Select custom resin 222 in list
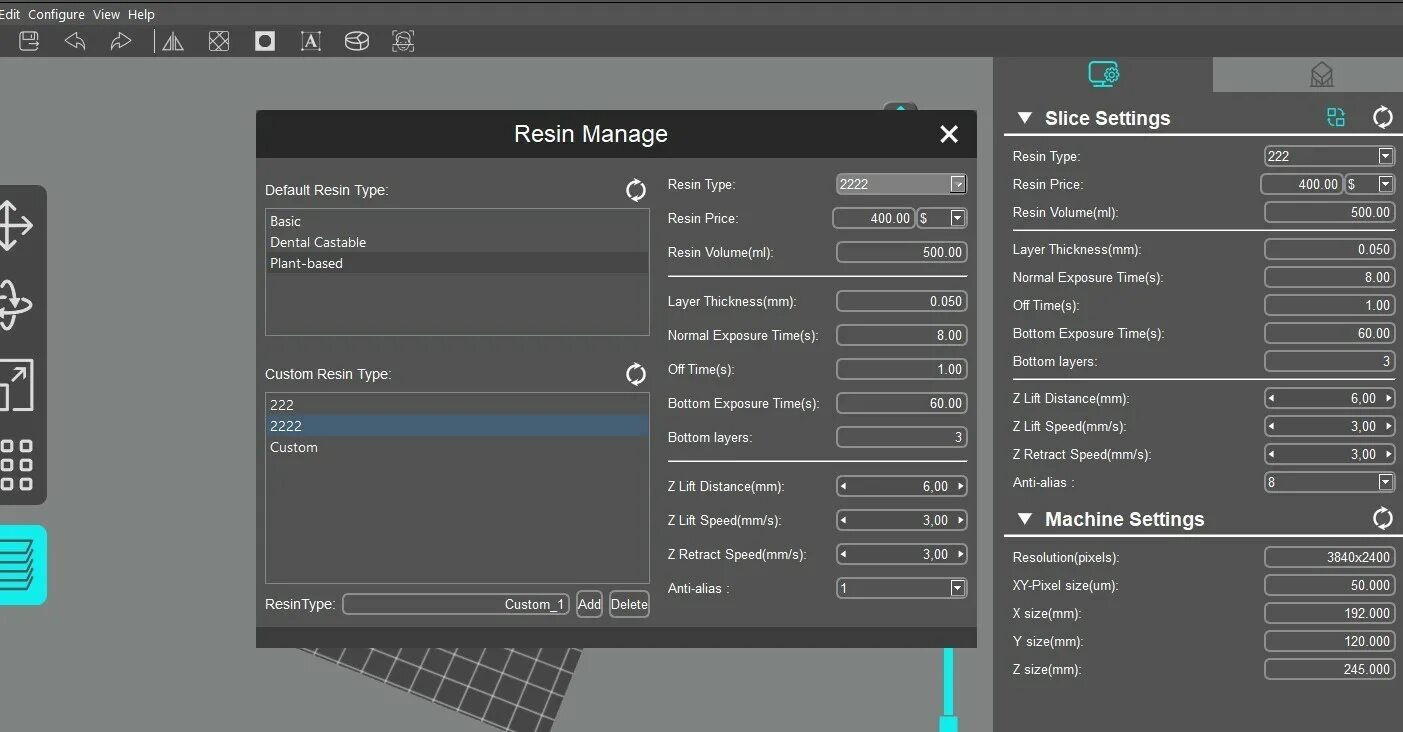 point(457,405)
